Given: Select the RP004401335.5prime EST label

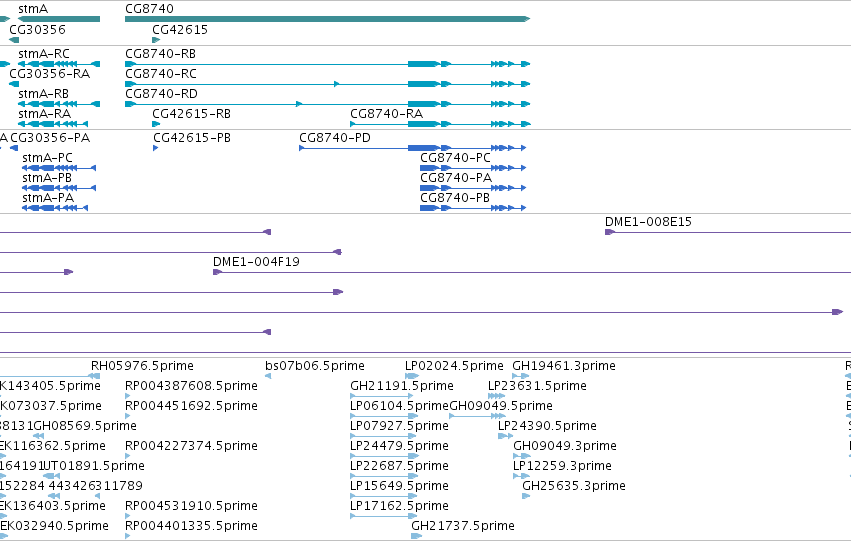Looking at the screenshot, I should coord(192,526).
